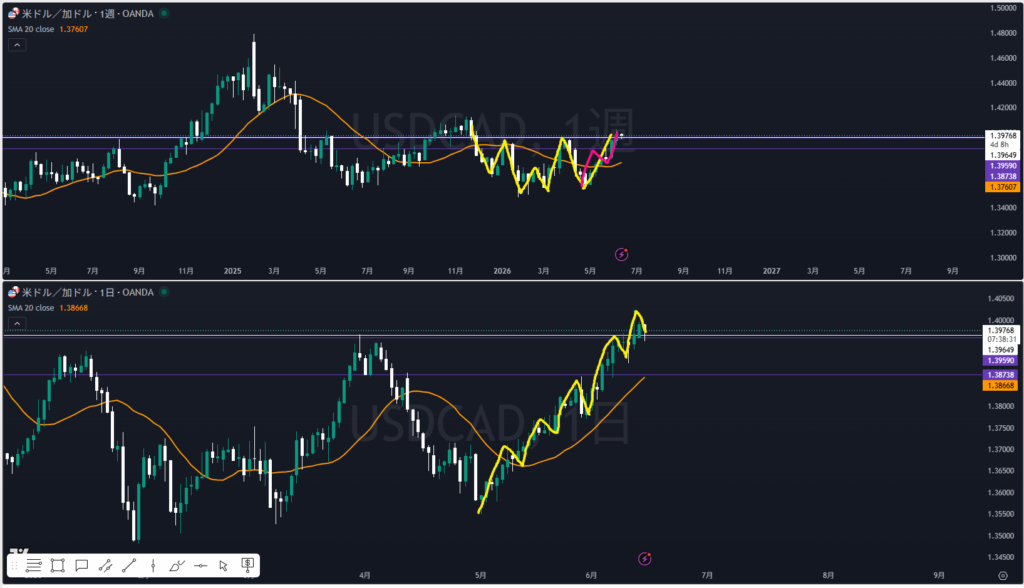This screenshot has width=1024, height=588.
Task: Click the 4d 8h countdown on weekly scale
Action: coord(999,145)
